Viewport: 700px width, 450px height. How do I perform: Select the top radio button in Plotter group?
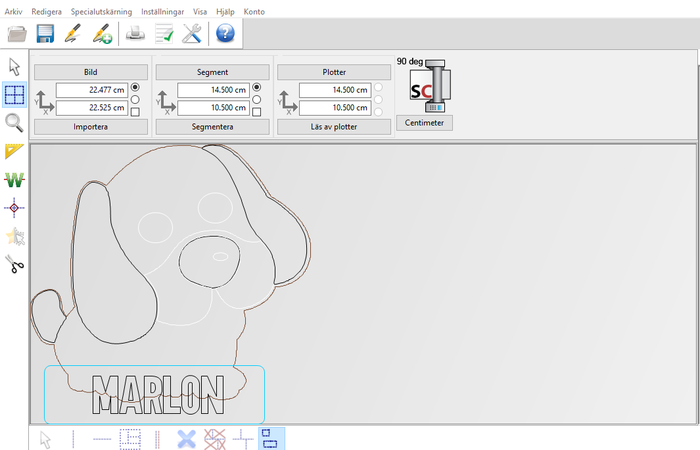pyautogui.click(x=378, y=87)
